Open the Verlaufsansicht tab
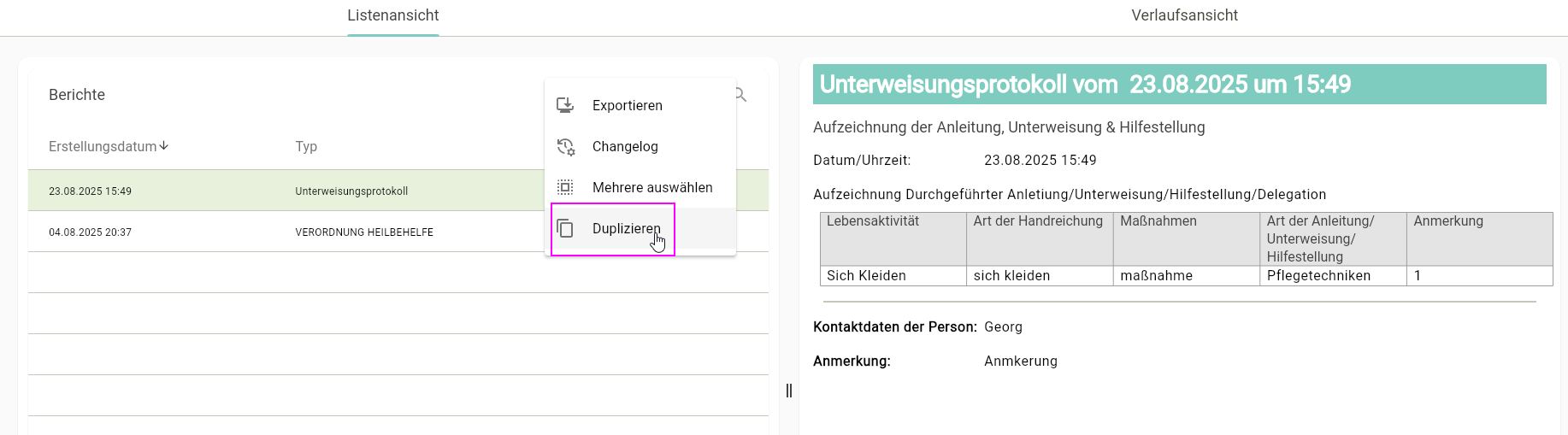This screenshot has height=435, width=1568. [x=1184, y=15]
